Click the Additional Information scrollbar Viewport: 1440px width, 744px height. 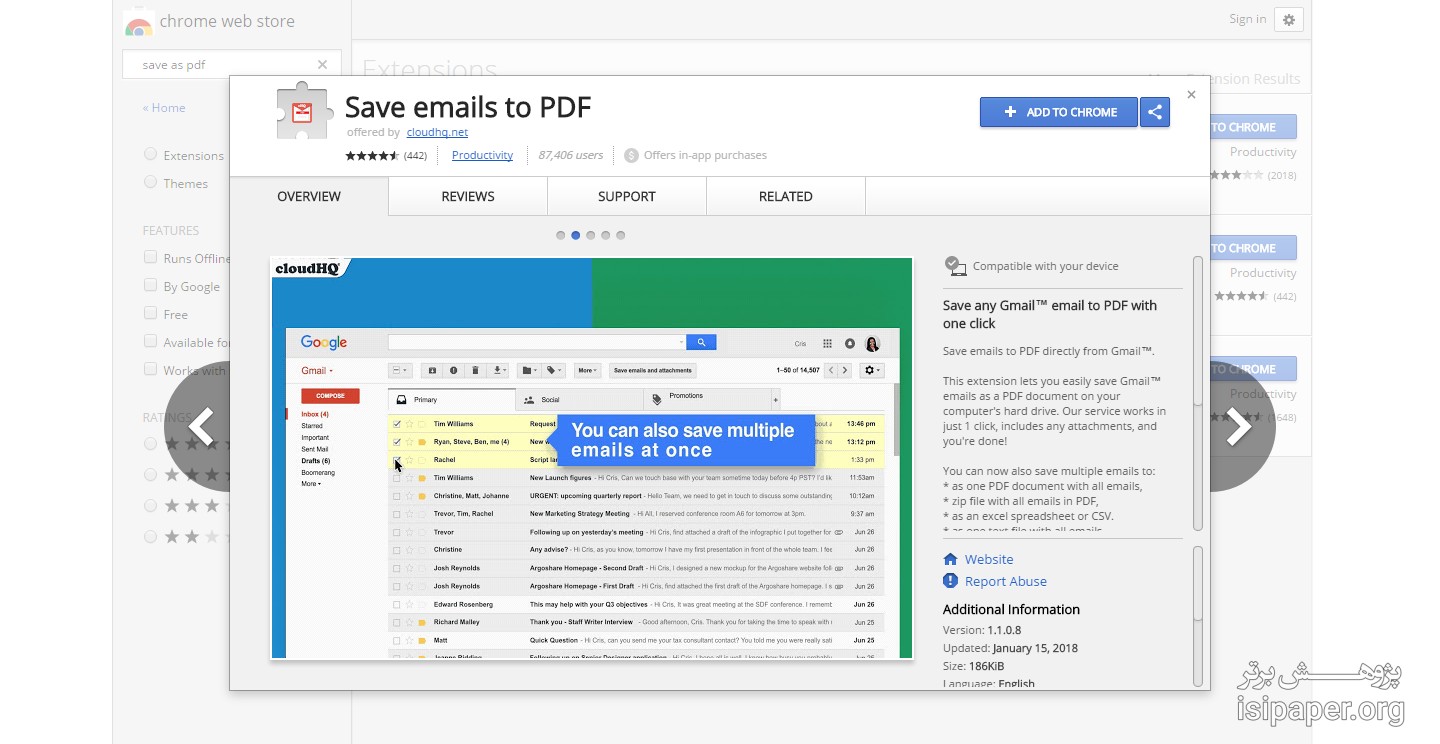pyautogui.click(x=1197, y=616)
